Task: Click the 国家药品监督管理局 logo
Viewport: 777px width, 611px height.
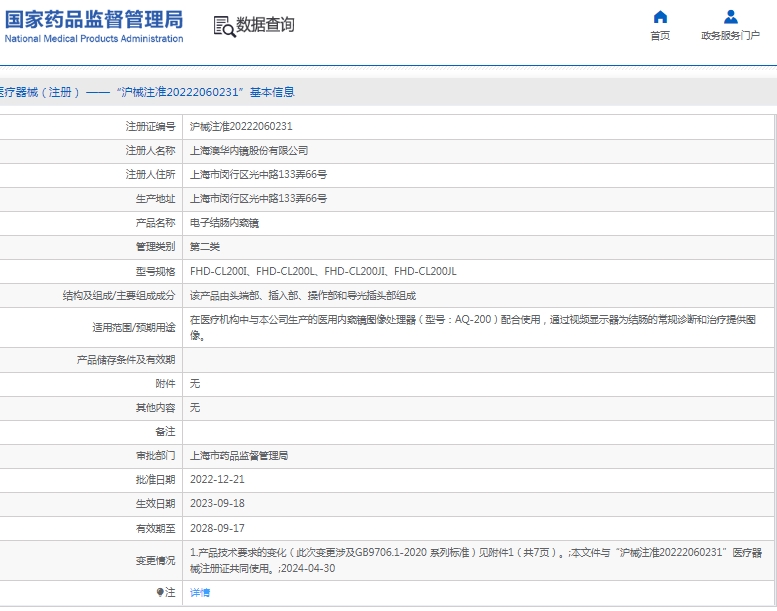Action: (94, 19)
